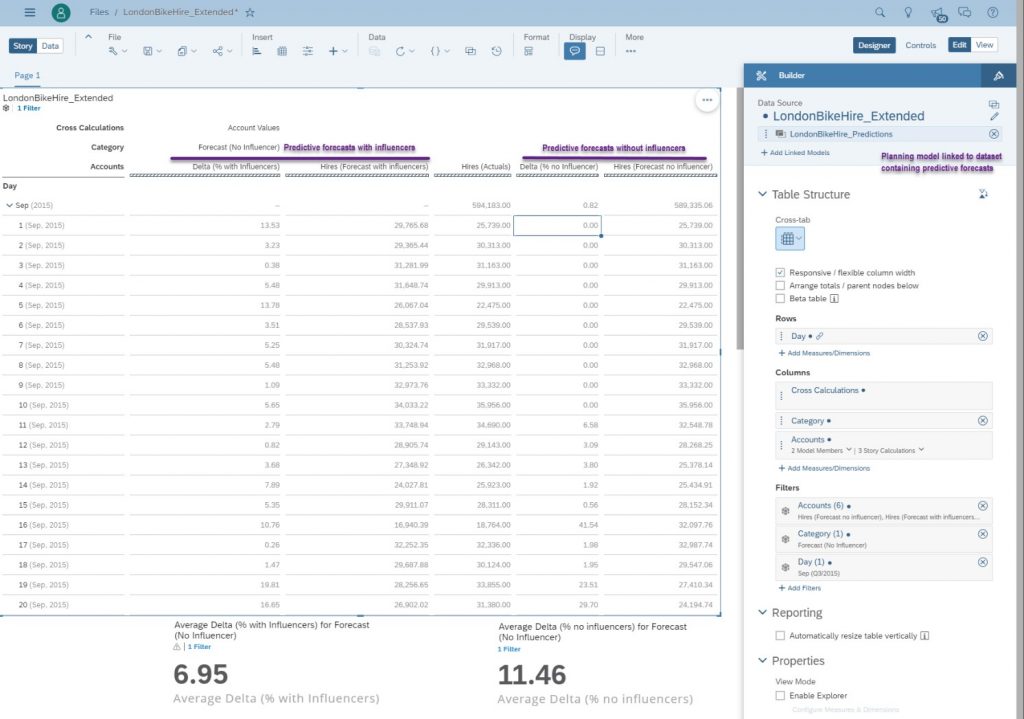The image size is (1024, 719).
Task: Click the layout icon under Format
Action: click(528, 51)
